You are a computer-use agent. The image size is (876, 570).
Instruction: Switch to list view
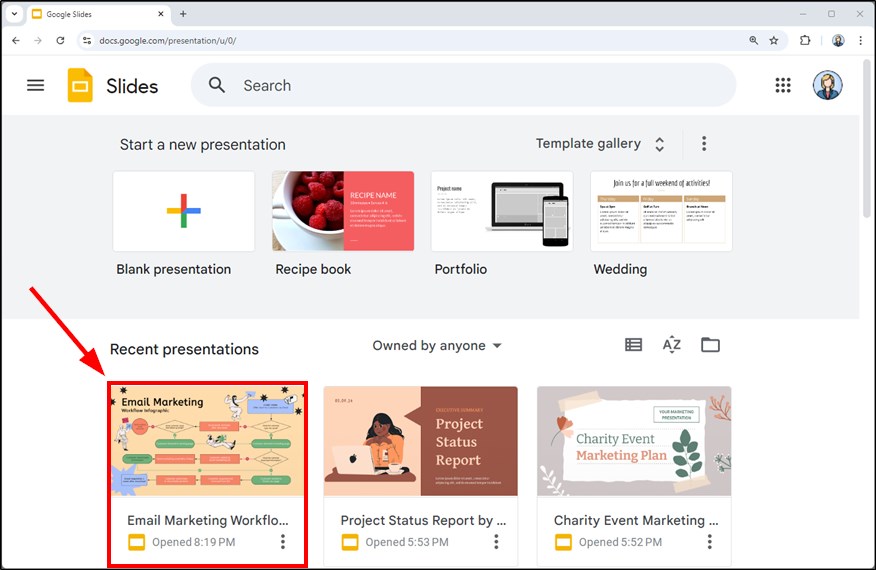[633, 345]
